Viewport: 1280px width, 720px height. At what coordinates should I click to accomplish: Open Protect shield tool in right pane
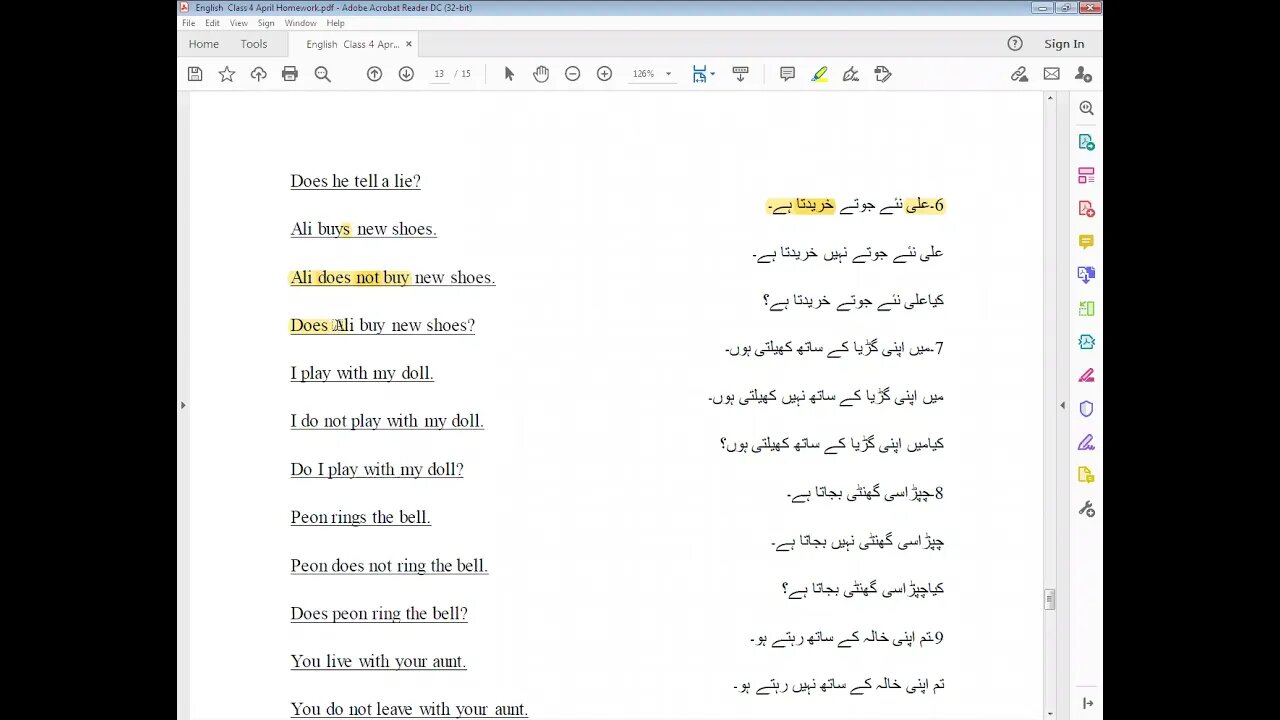pos(1087,409)
